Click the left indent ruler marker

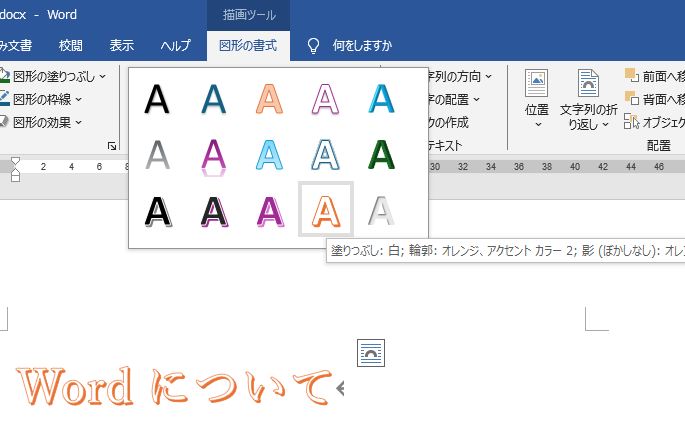pos(15,176)
